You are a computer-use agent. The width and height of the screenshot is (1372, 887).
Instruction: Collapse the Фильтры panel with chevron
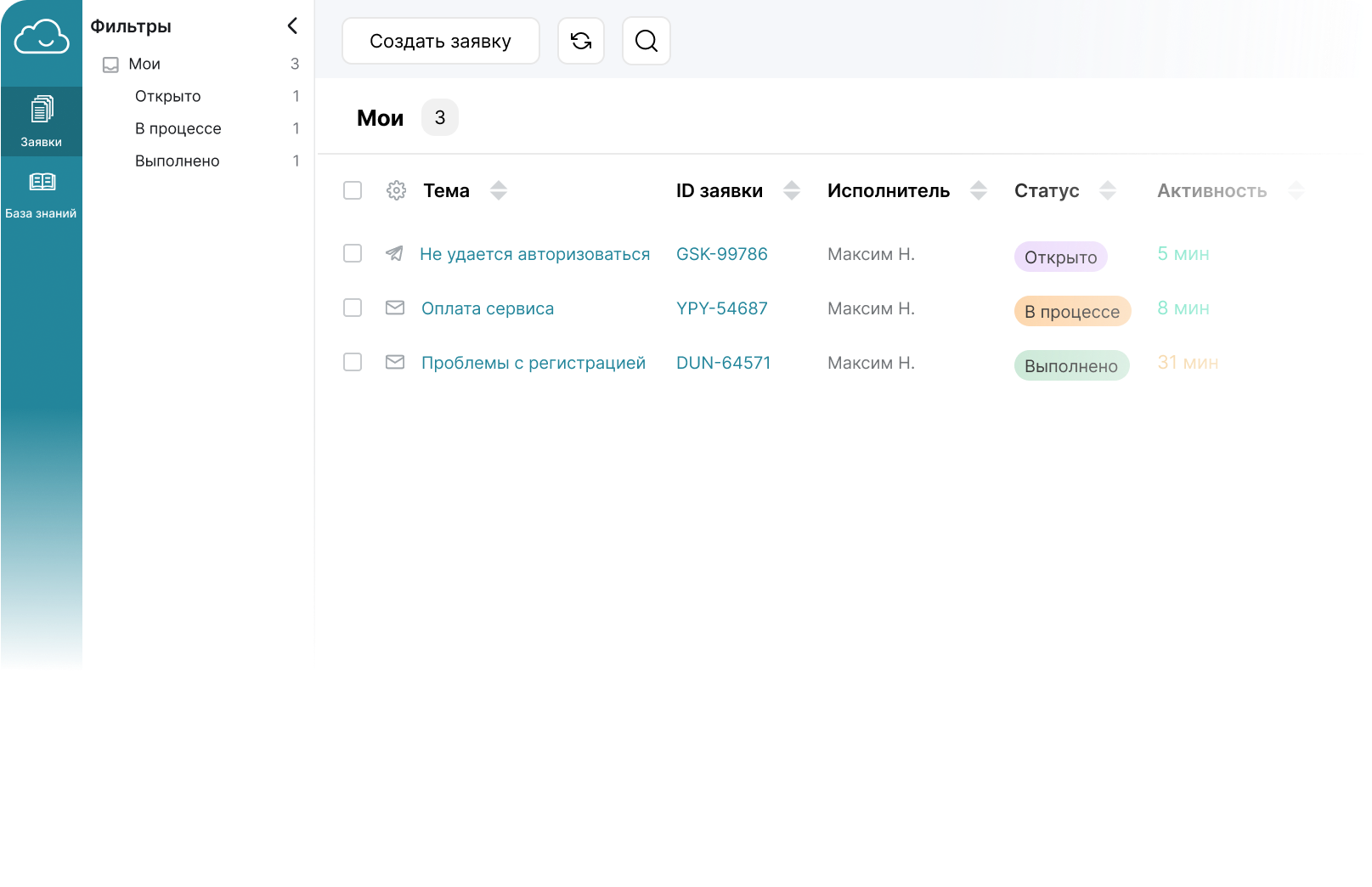click(292, 26)
